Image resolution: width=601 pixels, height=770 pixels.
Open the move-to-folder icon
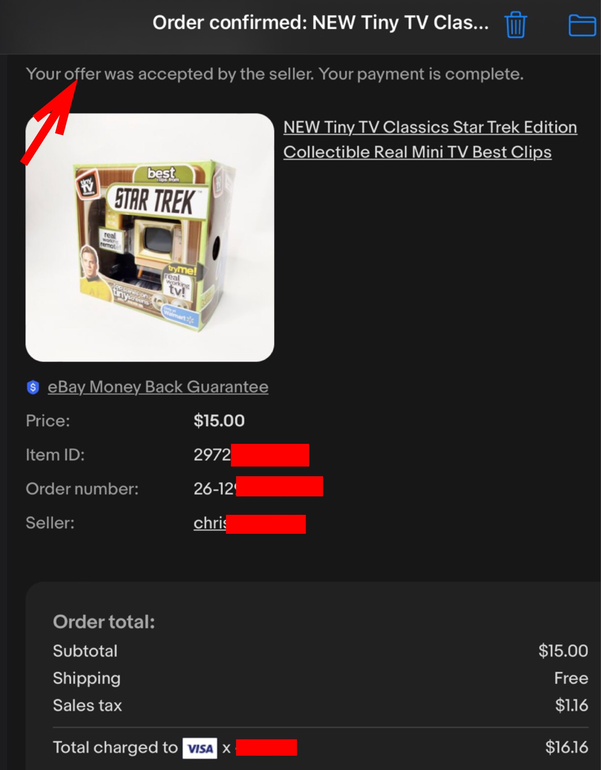(x=583, y=25)
